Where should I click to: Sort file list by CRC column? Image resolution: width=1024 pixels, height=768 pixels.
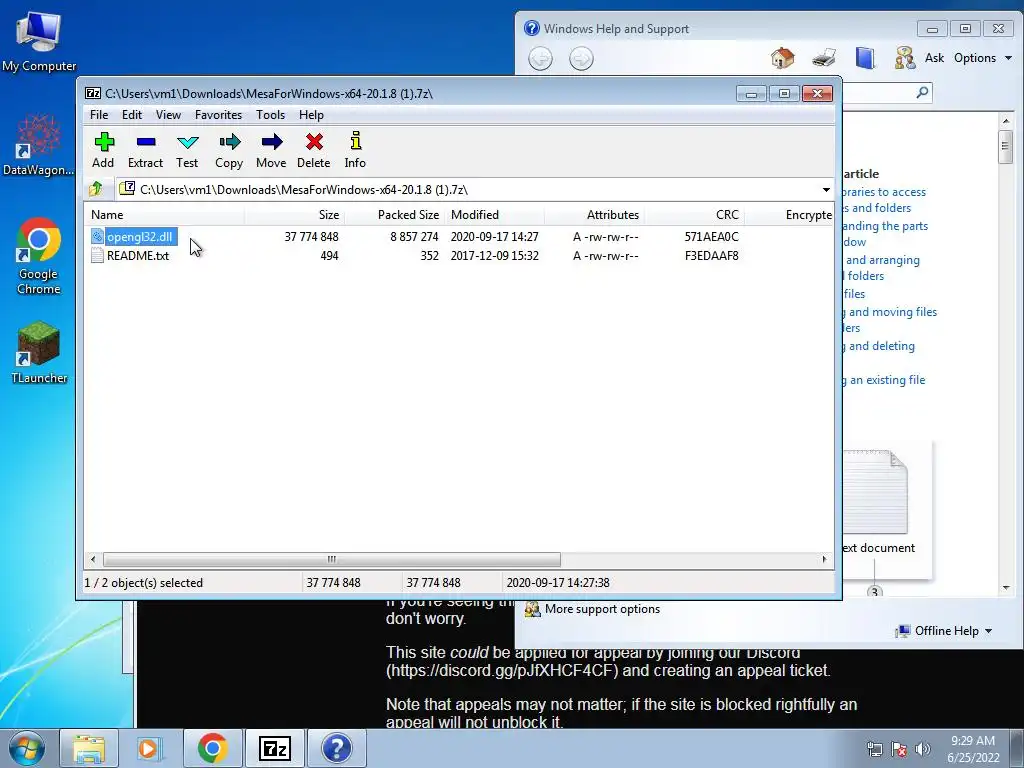[x=694, y=215]
